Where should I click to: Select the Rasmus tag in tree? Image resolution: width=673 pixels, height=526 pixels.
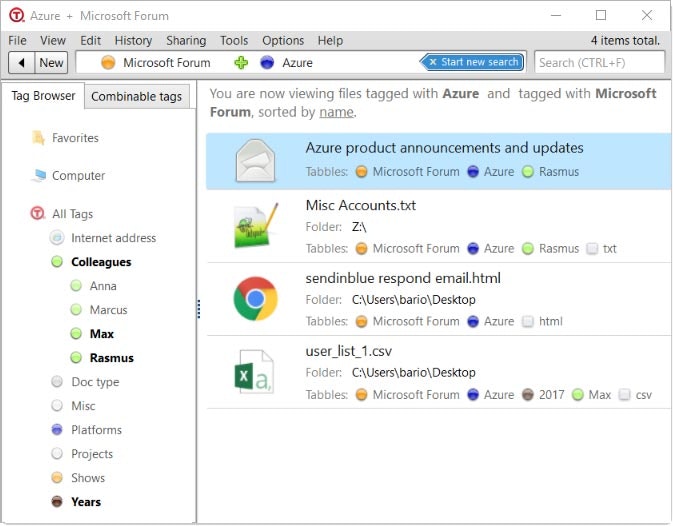tap(102, 358)
